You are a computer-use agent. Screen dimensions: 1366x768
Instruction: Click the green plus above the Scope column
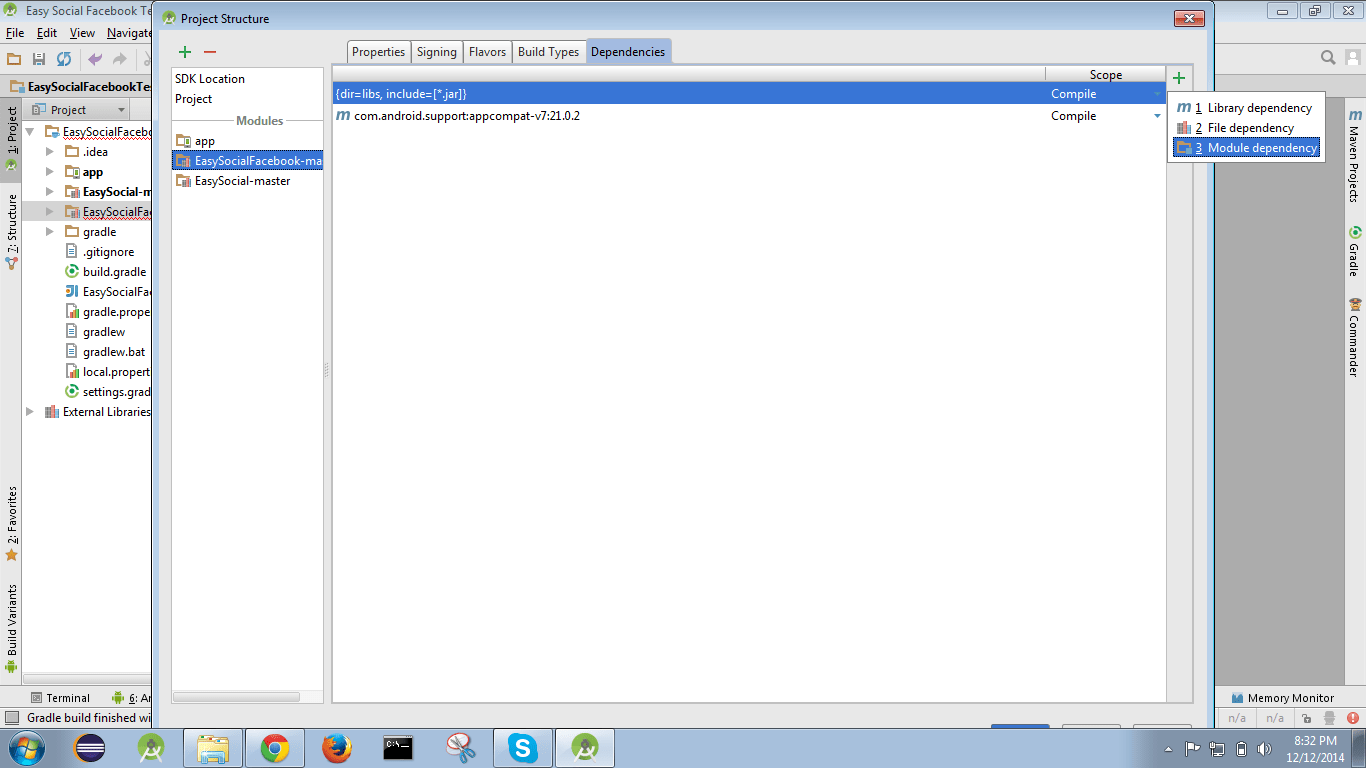point(1179,78)
